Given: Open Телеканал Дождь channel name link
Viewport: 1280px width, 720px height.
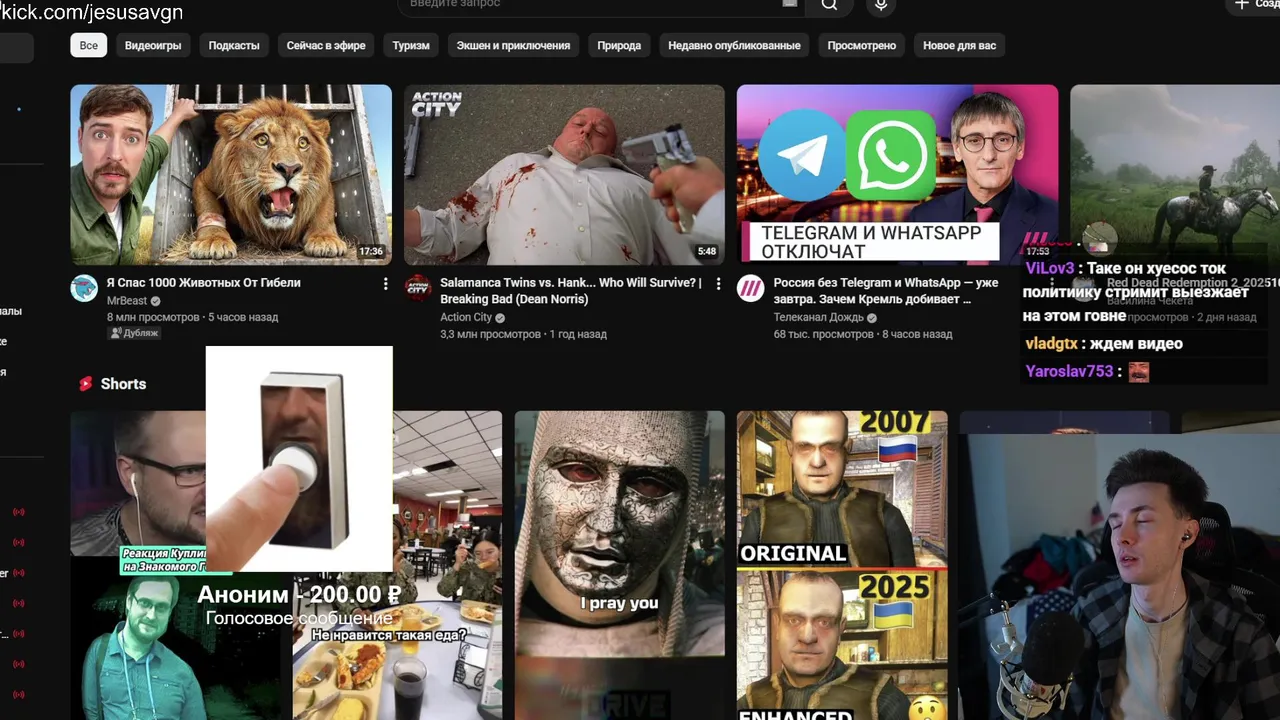Looking at the screenshot, I should click(x=819, y=317).
